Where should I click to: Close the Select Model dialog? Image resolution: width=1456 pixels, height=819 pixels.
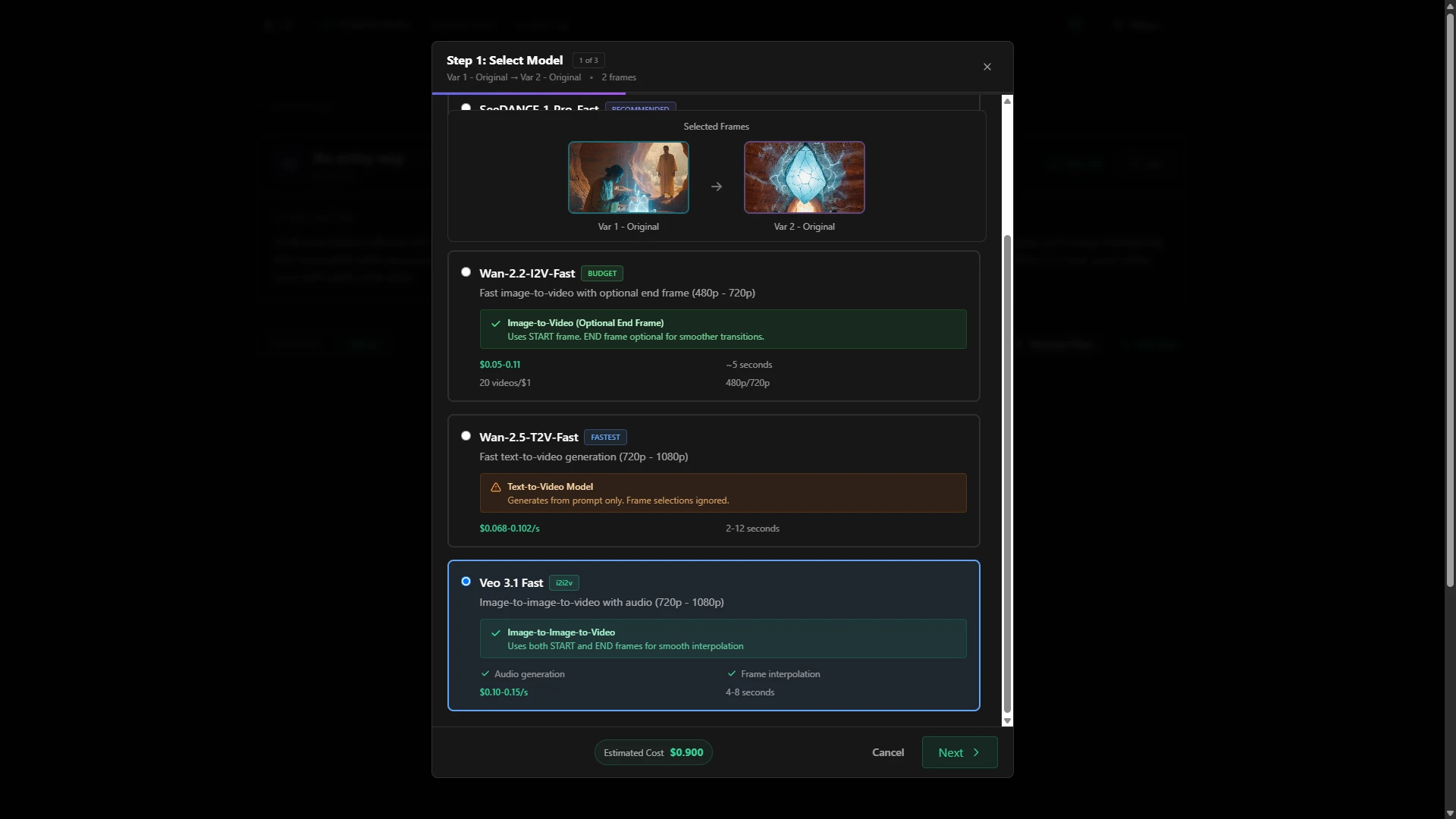pyautogui.click(x=987, y=67)
